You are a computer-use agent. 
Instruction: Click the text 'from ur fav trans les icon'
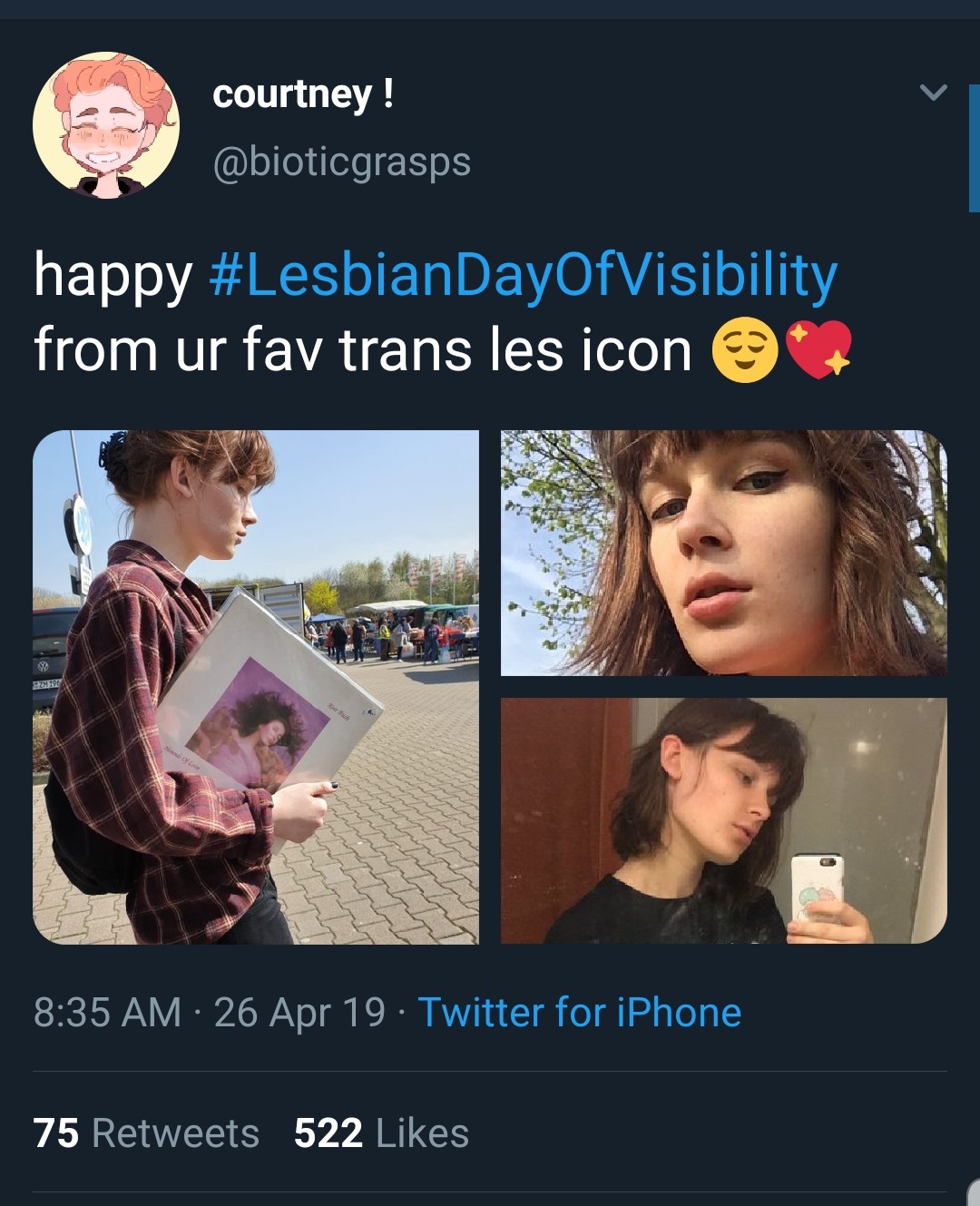363,350
